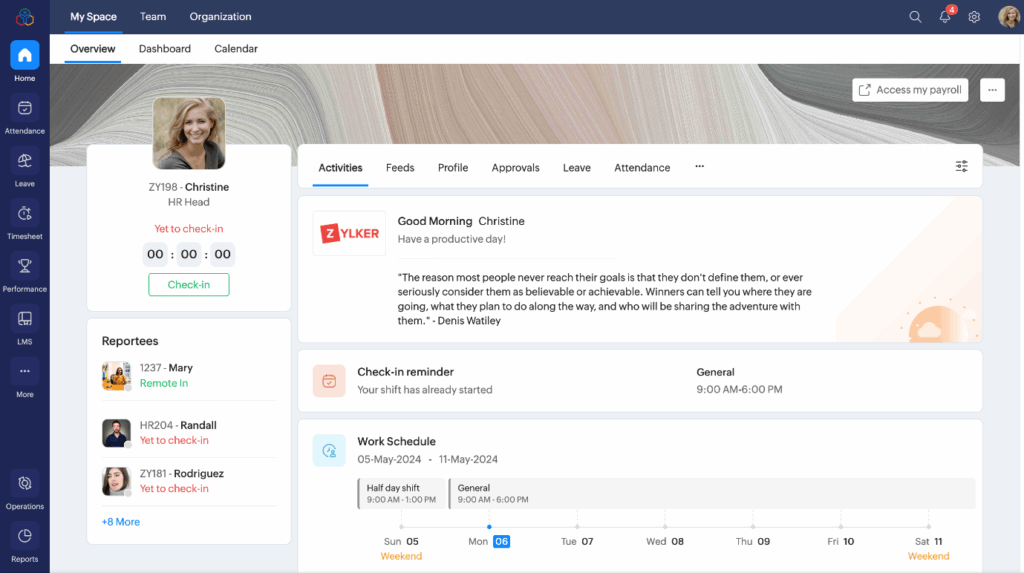Open the LMS sidebar icon
The height and width of the screenshot is (573, 1024).
tap(25, 319)
